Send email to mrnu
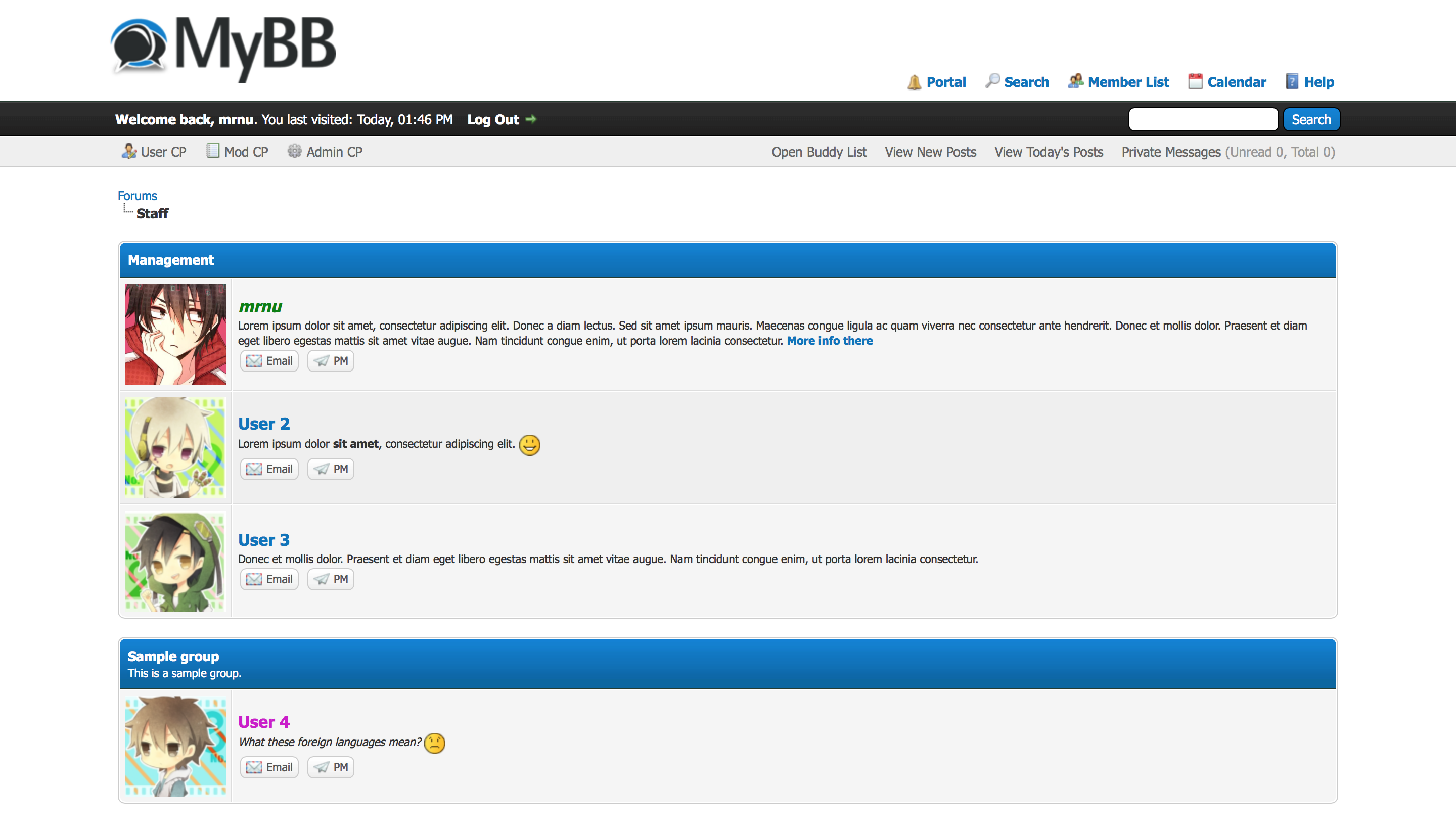Screen dimensions: 1456x832 click(269, 361)
